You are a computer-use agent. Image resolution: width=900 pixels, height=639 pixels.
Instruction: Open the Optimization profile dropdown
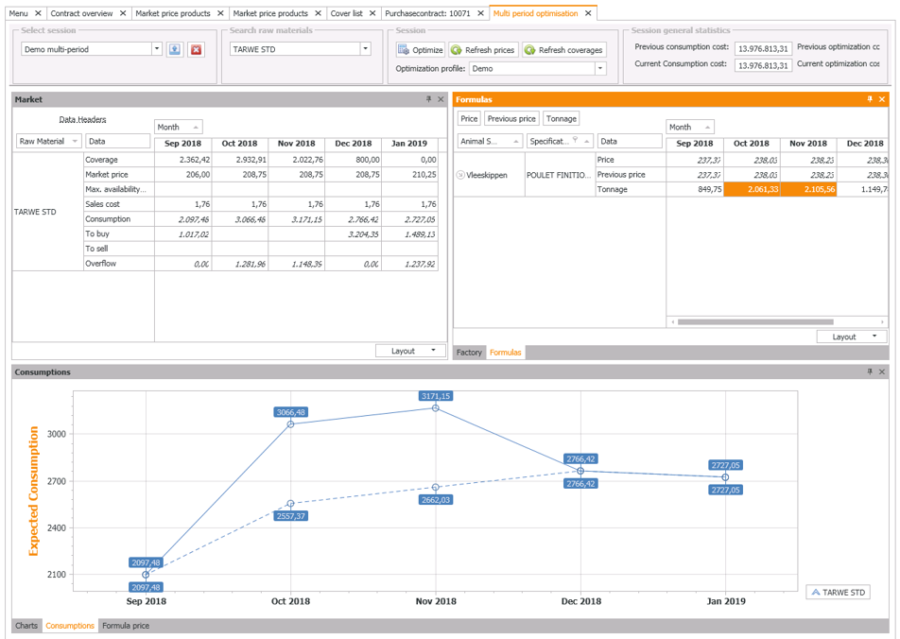tap(600, 69)
